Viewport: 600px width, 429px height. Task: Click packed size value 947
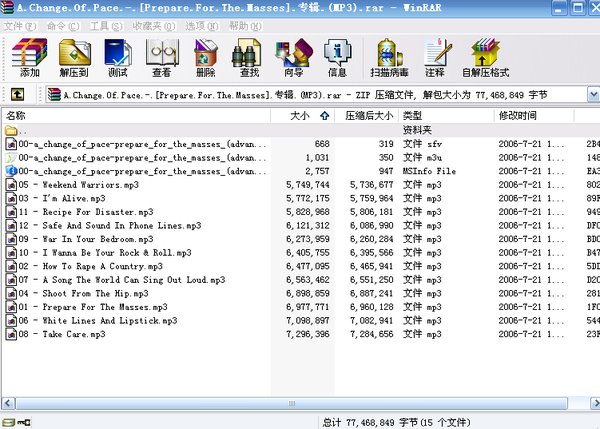tap(386, 171)
